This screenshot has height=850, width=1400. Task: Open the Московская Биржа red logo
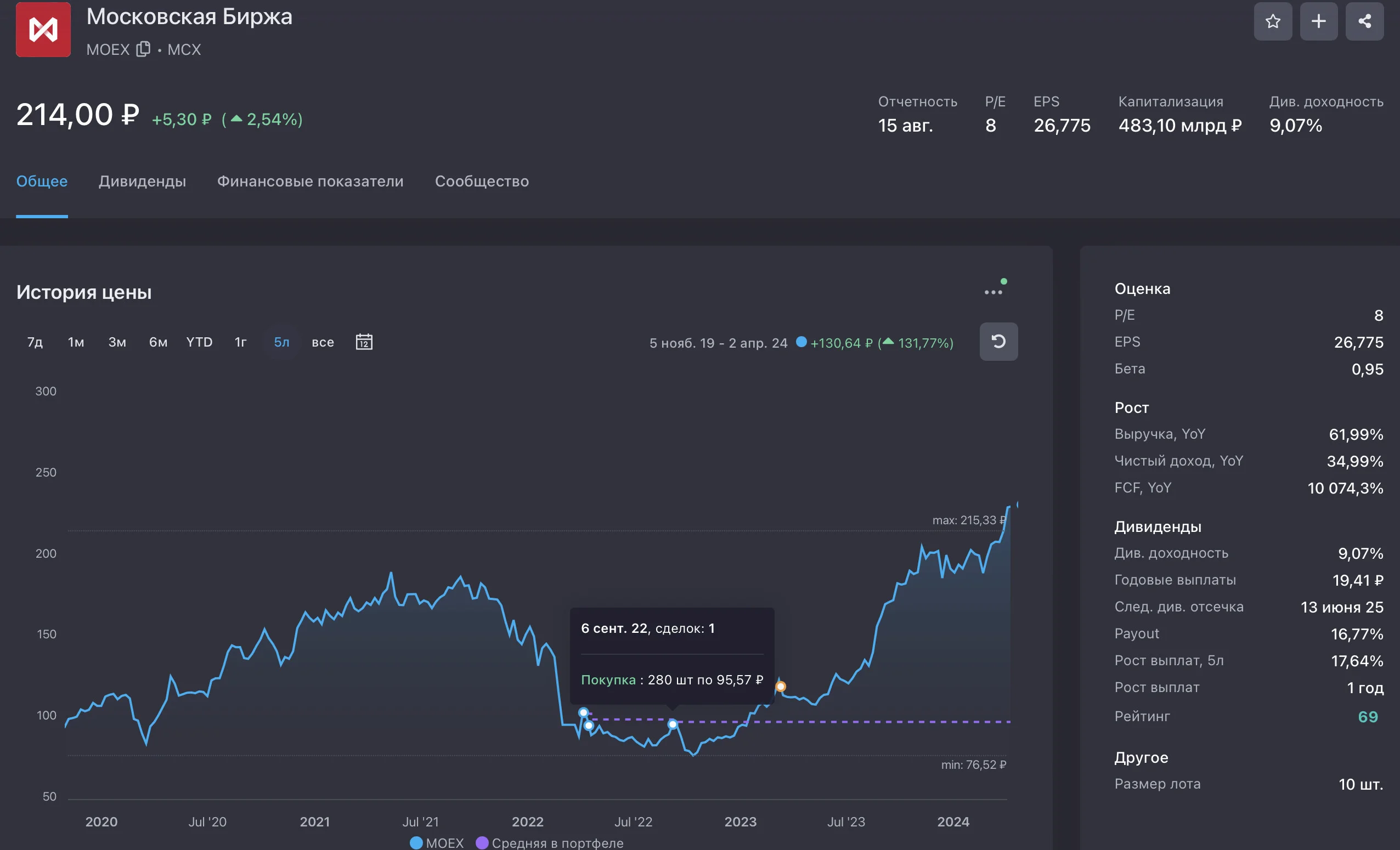[x=43, y=30]
